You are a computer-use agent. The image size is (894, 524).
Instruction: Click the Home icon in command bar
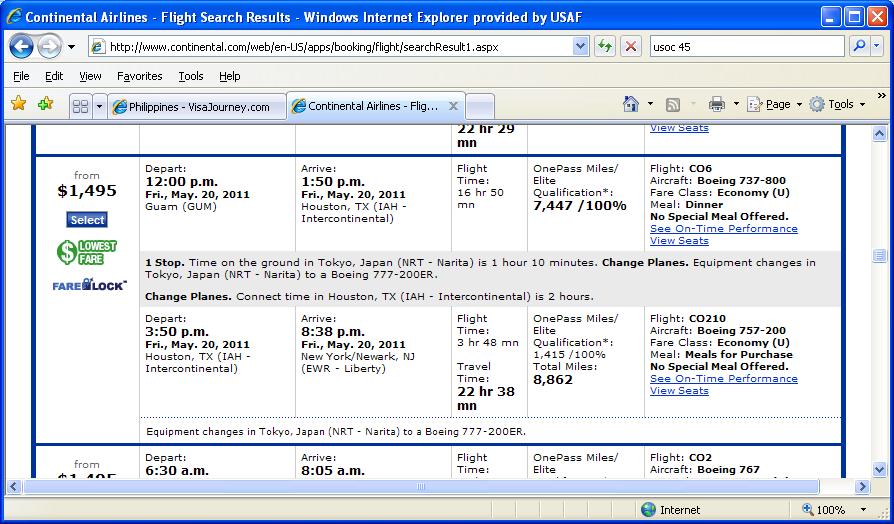click(631, 104)
